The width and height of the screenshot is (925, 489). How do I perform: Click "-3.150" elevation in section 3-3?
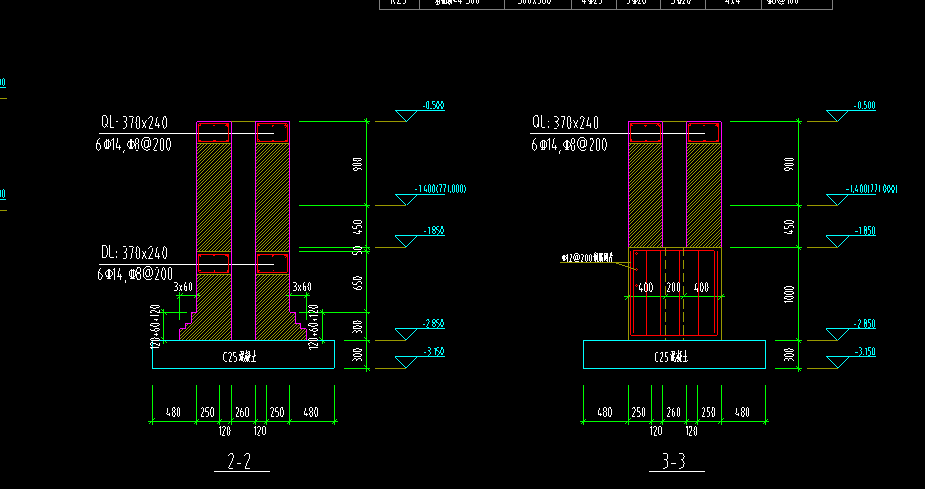pos(864,352)
